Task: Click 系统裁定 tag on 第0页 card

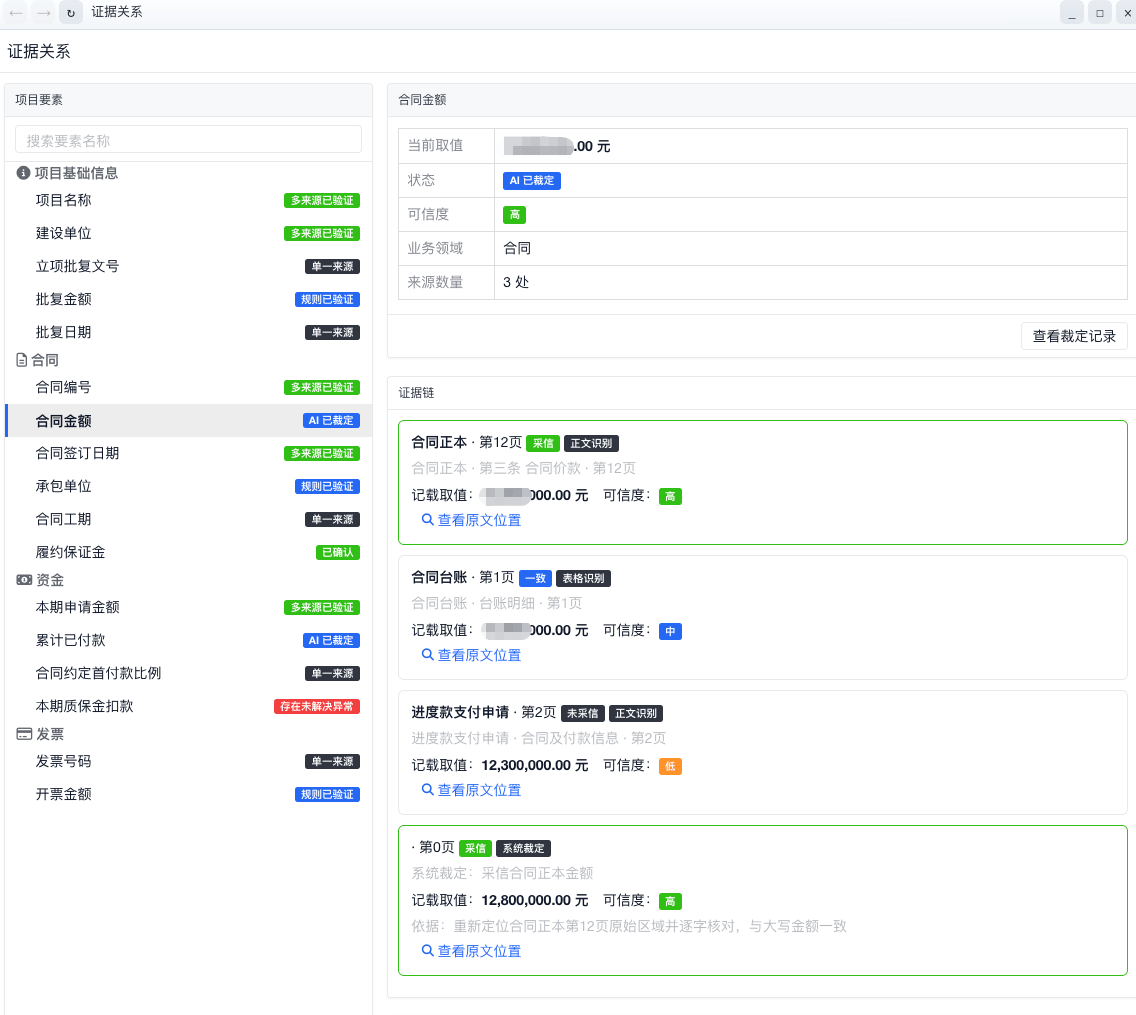Action: [523, 848]
